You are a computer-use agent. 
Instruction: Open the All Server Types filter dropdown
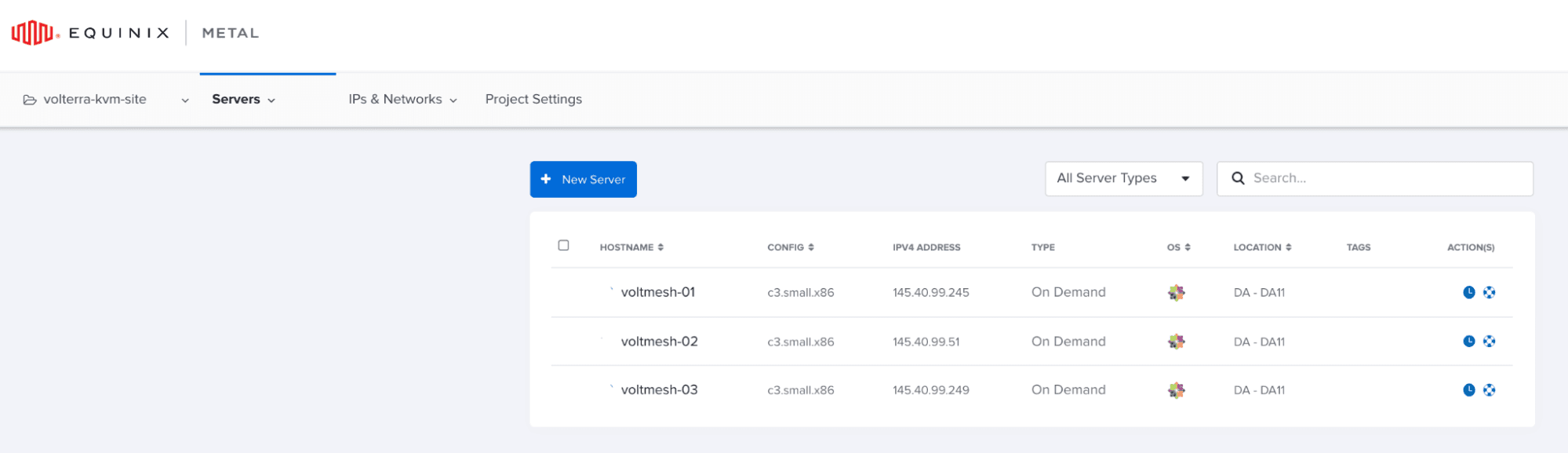point(1123,178)
